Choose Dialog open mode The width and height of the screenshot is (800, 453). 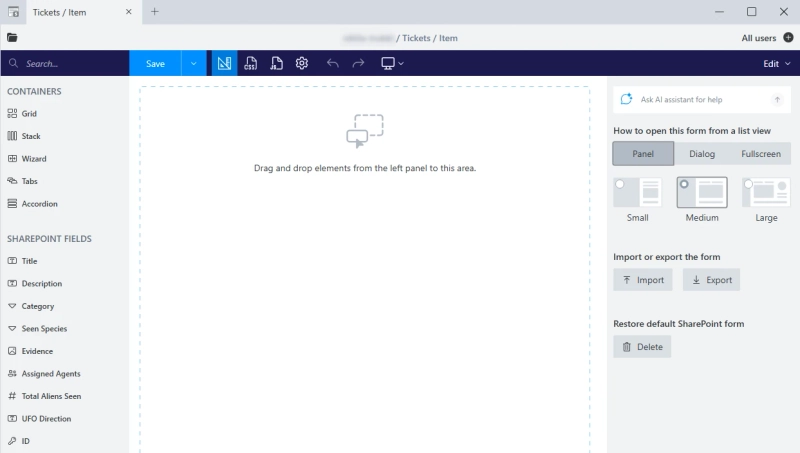(x=702, y=154)
